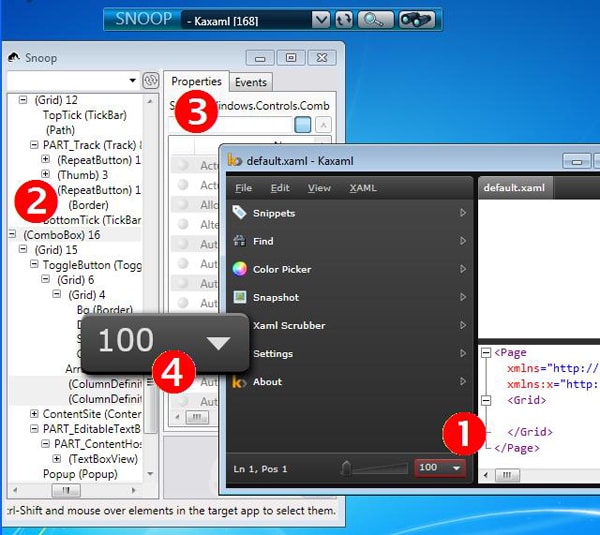Click the Kaxaml title bar logo icon

[x=235, y=160]
